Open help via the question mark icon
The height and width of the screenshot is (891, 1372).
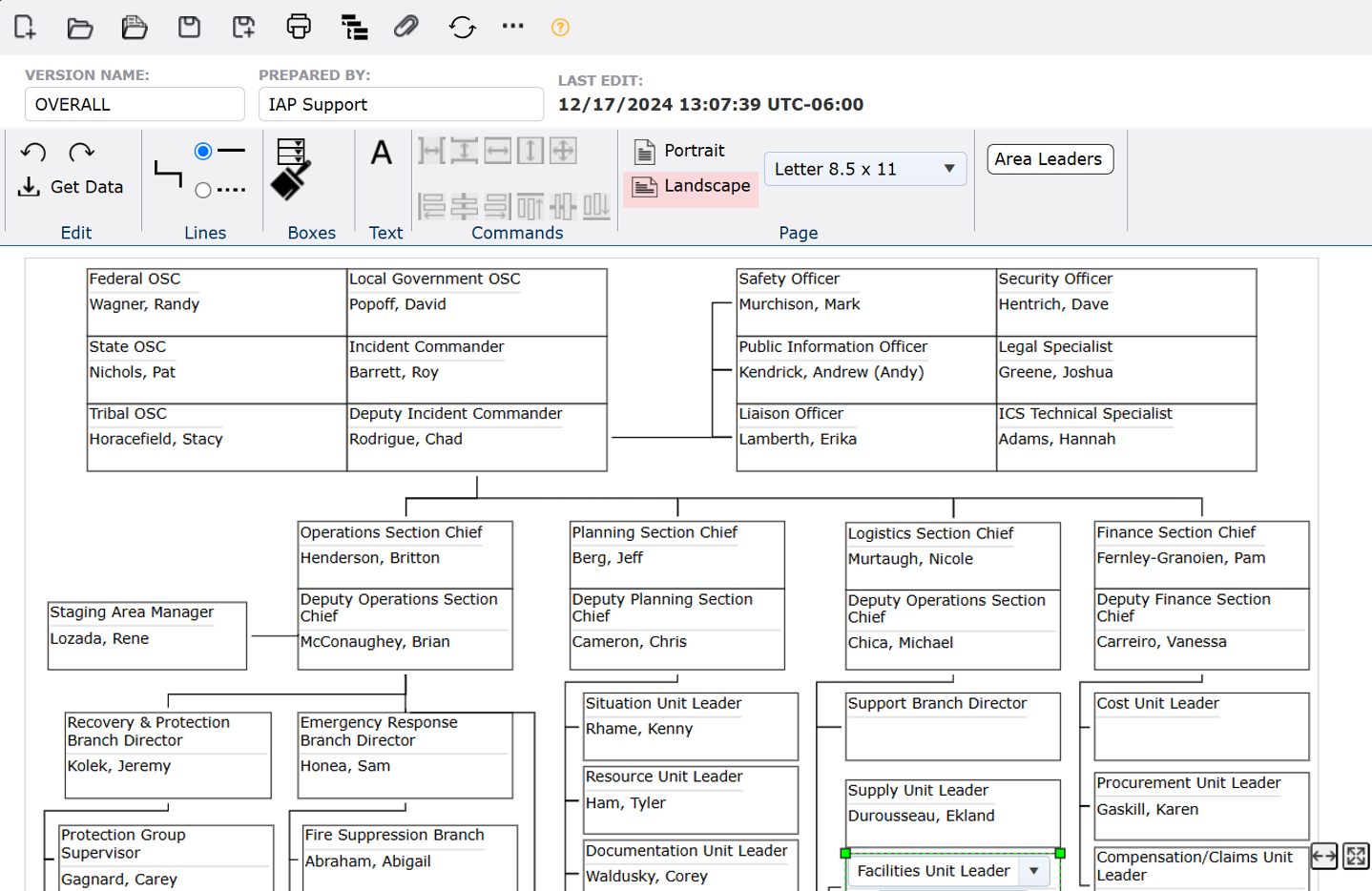(x=559, y=27)
